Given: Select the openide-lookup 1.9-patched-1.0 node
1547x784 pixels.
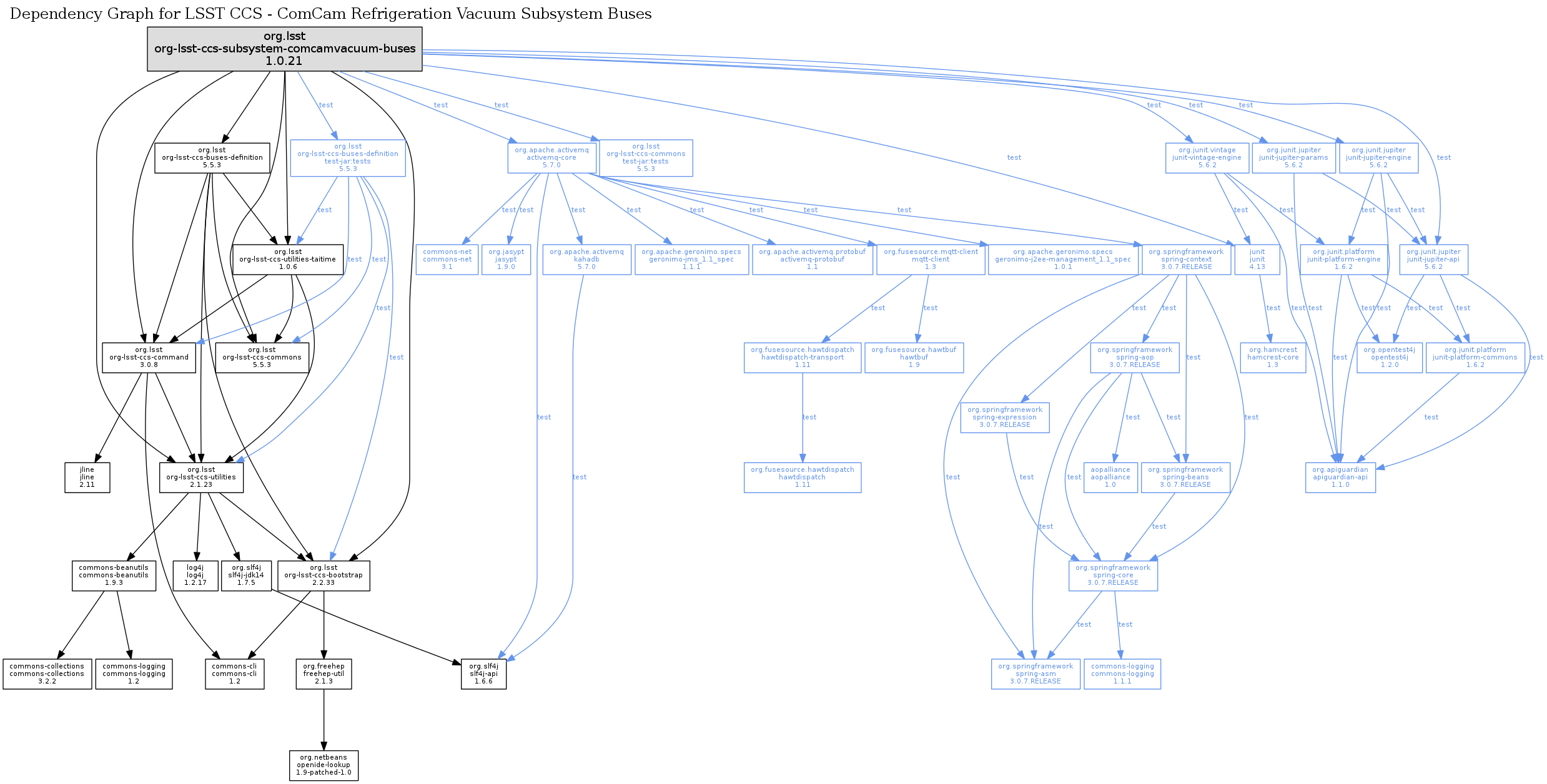Looking at the screenshot, I should click(x=324, y=765).
